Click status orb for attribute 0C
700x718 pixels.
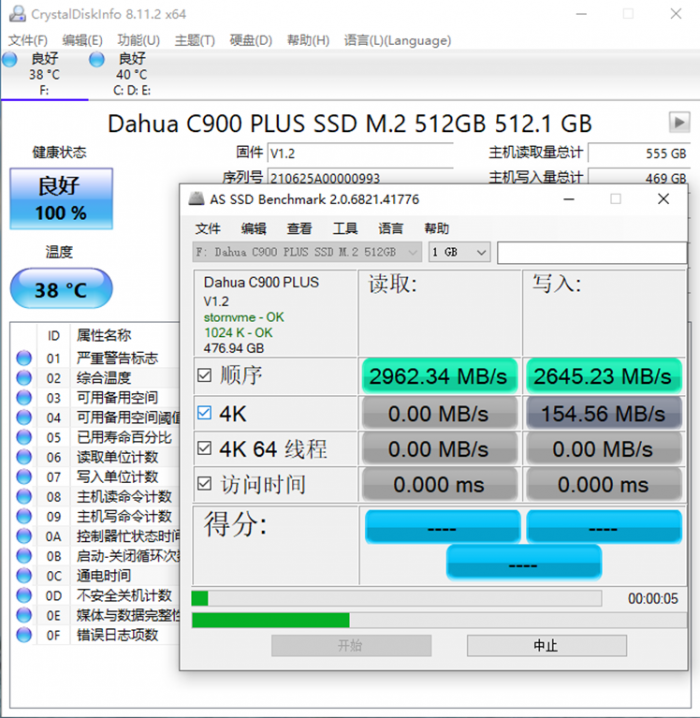(x=25, y=575)
